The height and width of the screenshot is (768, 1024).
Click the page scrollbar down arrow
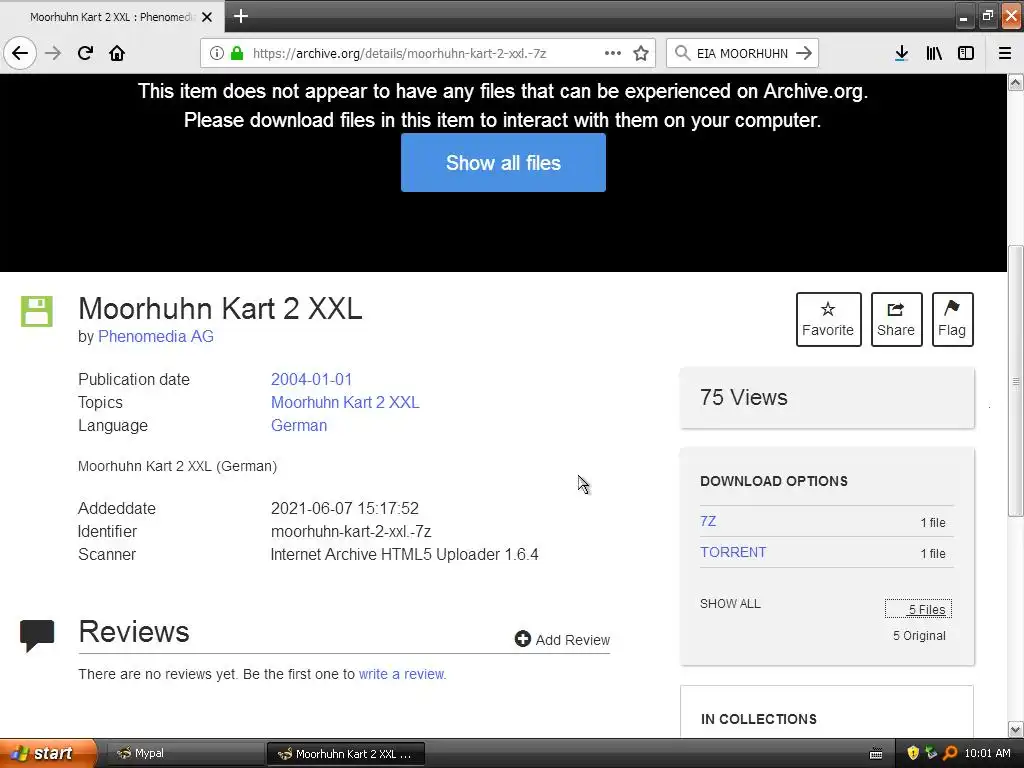tap(1016, 729)
